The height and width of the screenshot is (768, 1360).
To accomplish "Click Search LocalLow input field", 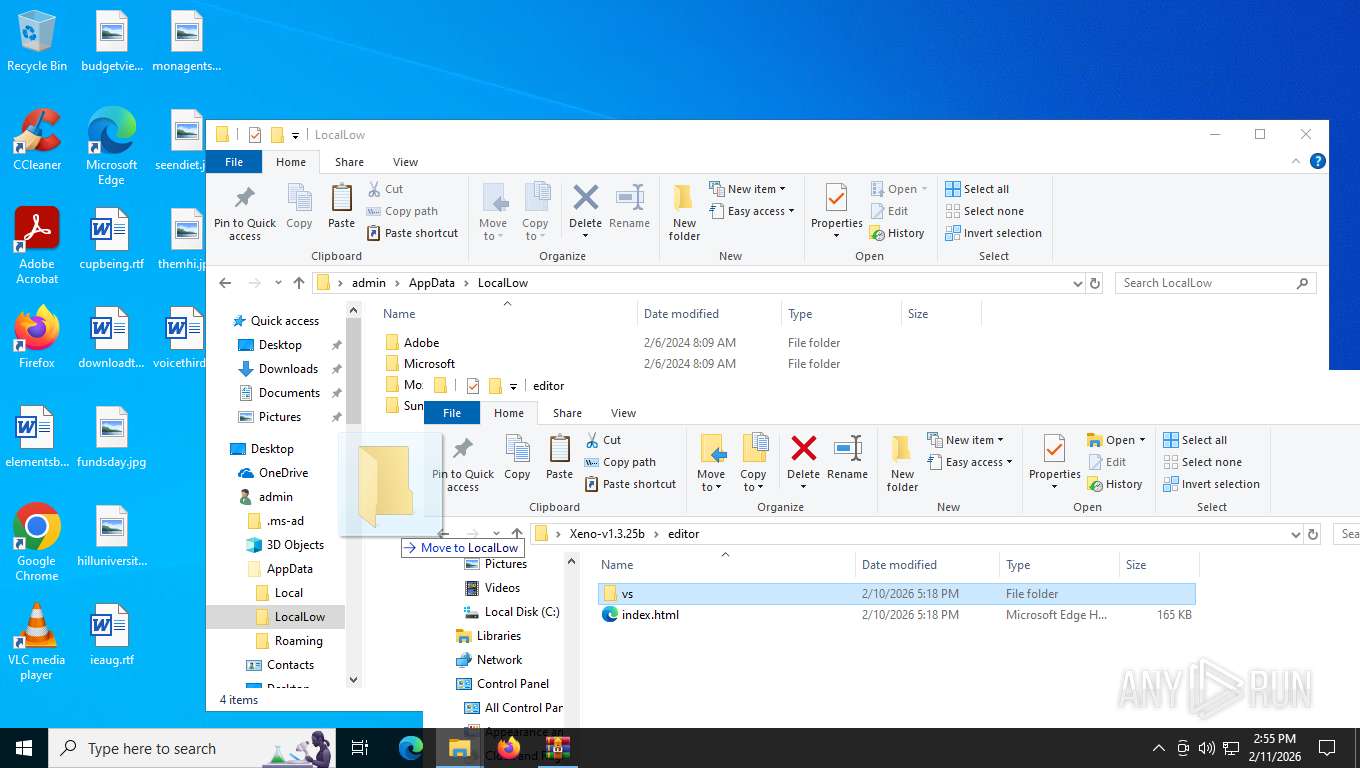I will tap(1205, 283).
